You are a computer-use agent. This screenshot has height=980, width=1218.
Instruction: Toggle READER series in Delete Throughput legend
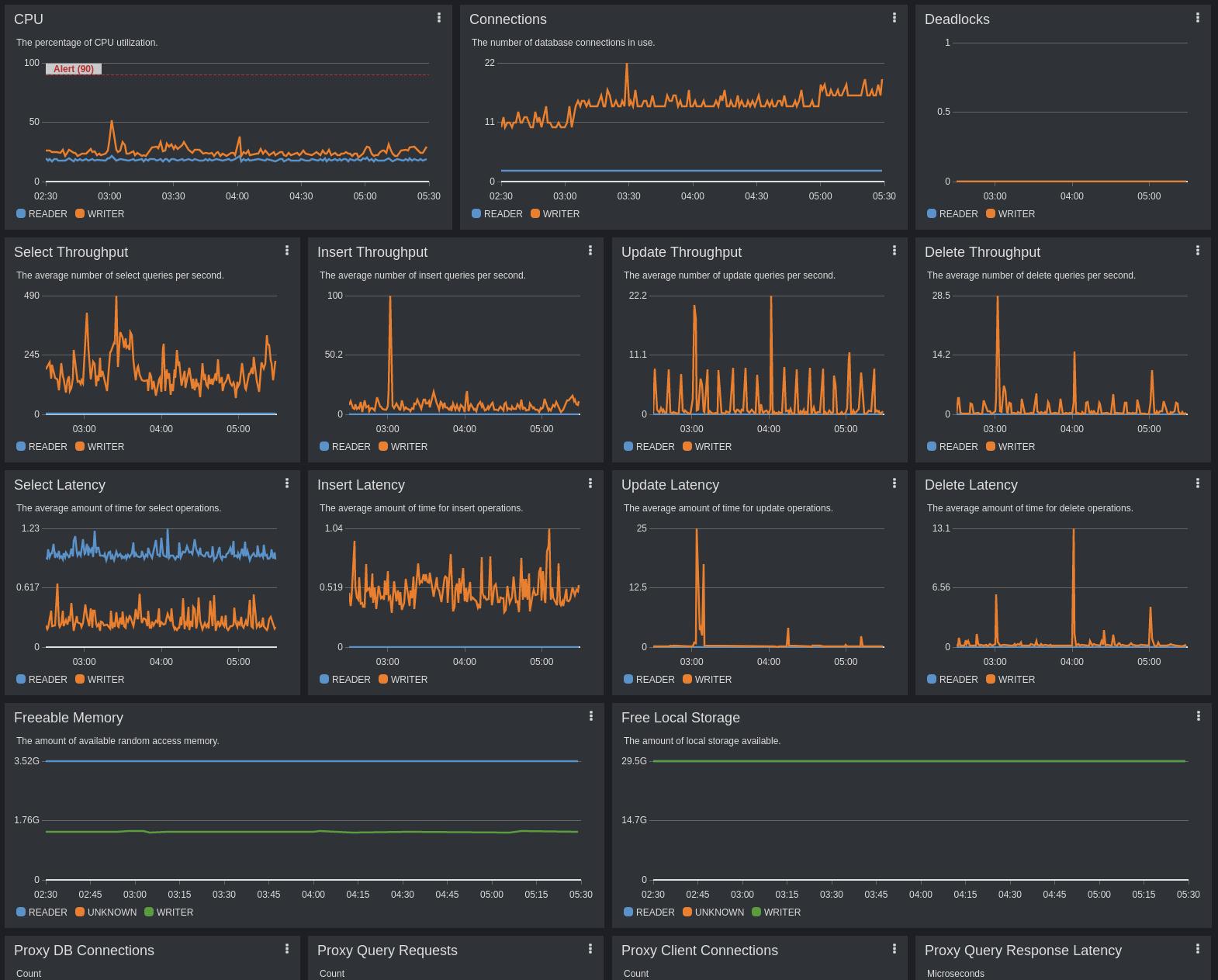point(953,446)
